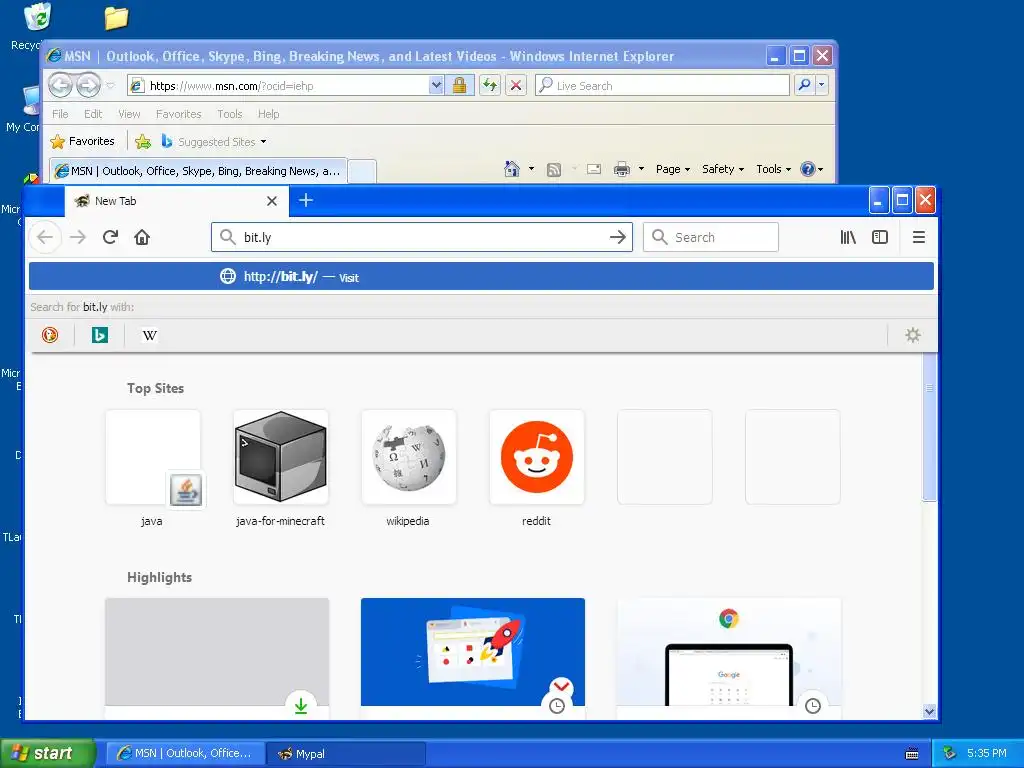This screenshot has height=768, width=1024.
Task: Open the IE File menu
Action: click(x=60, y=114)
